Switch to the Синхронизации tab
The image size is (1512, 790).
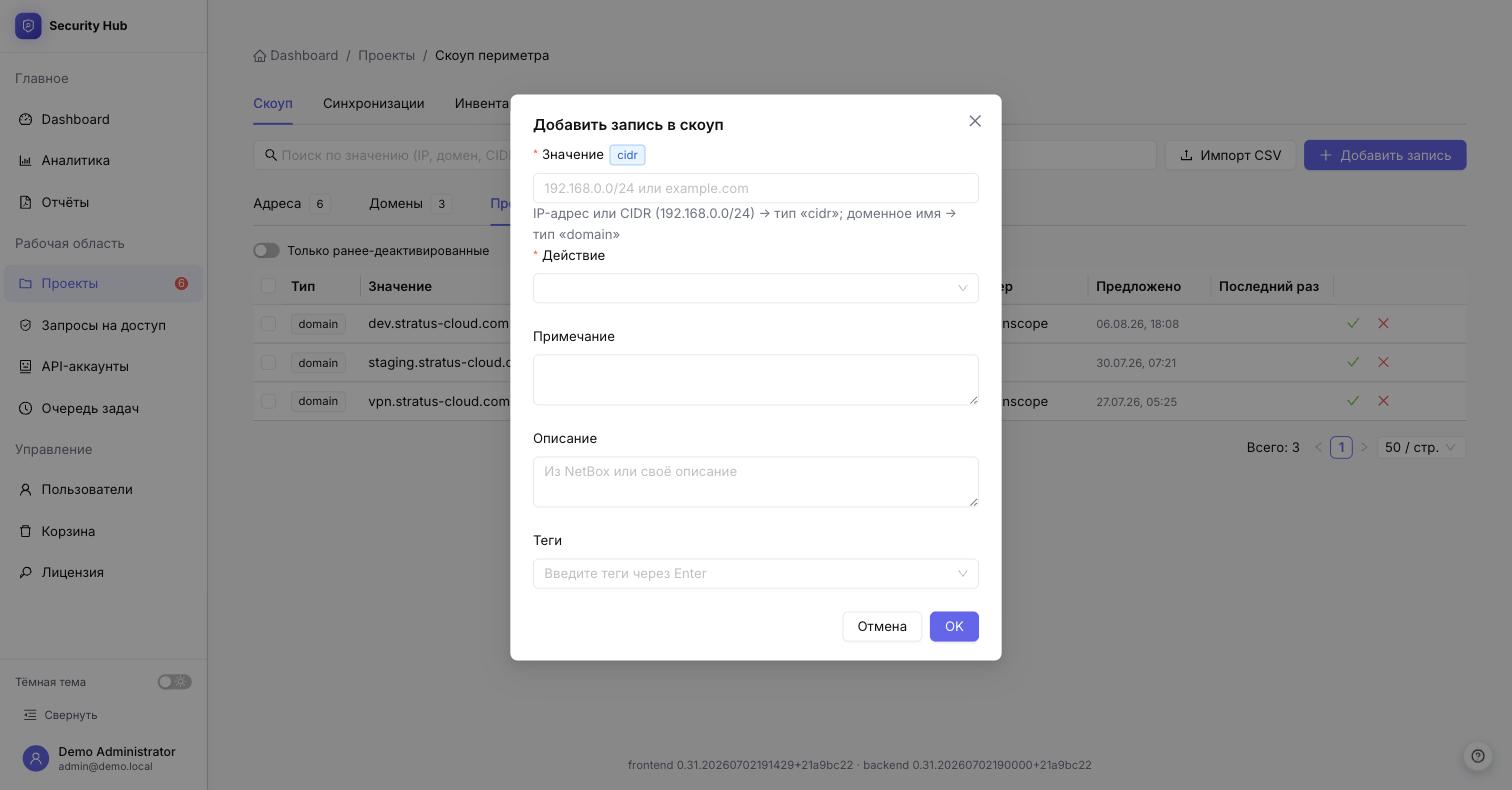(374, 103)
